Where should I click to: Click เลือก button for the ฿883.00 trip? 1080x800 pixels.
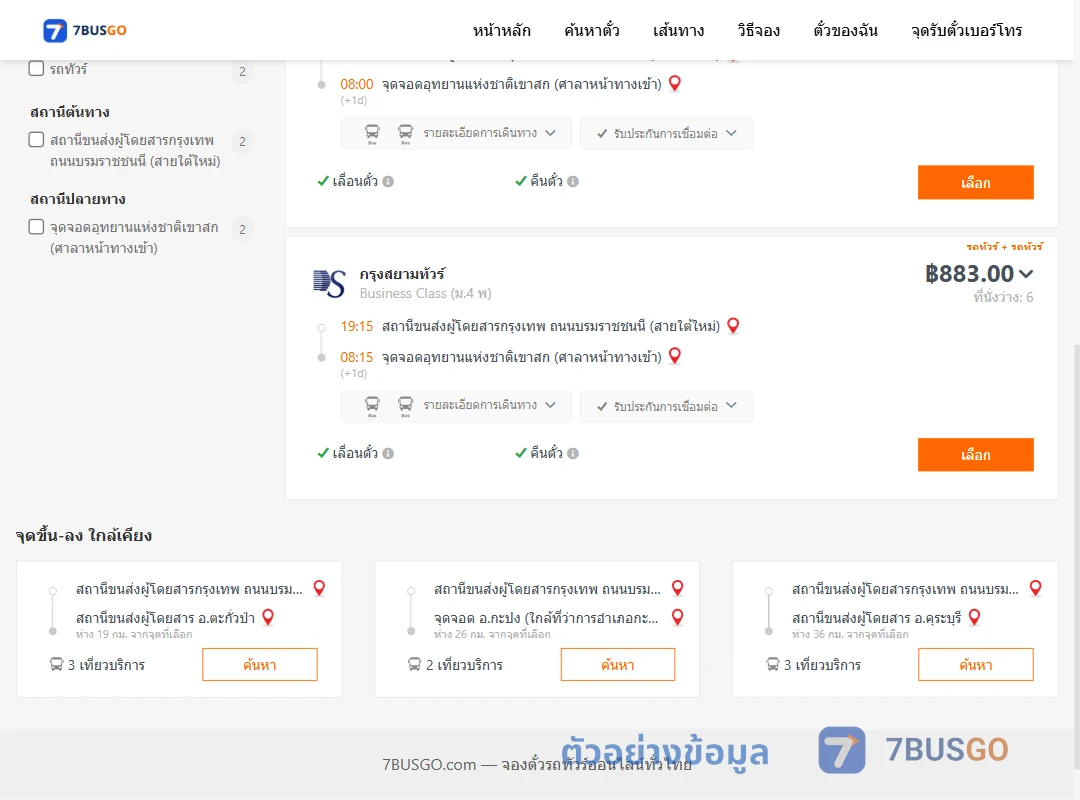(x=975, y=455)
